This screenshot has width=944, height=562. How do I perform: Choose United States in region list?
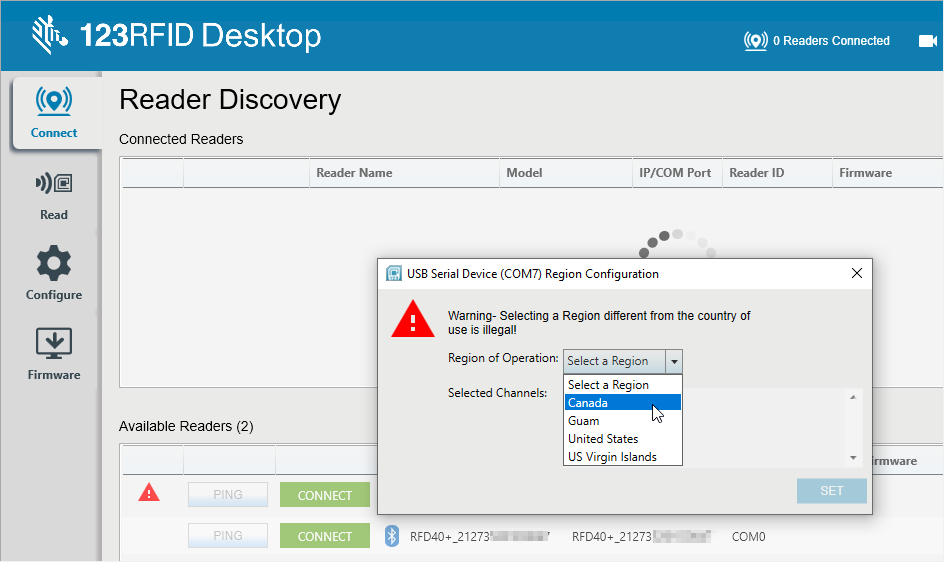click(x=622, y=439)
